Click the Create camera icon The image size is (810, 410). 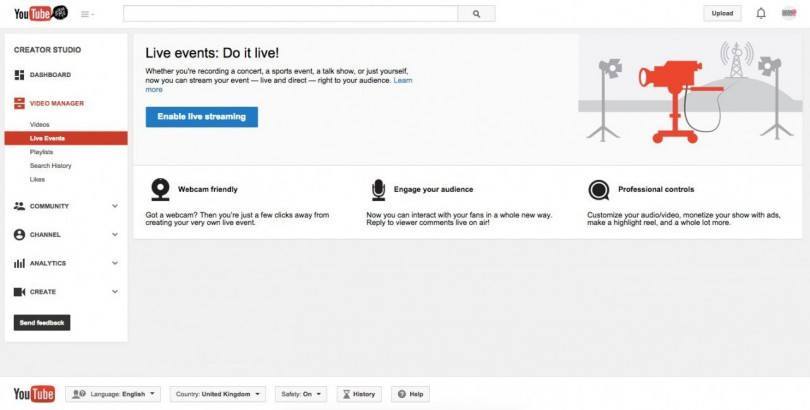click(19, 292)
